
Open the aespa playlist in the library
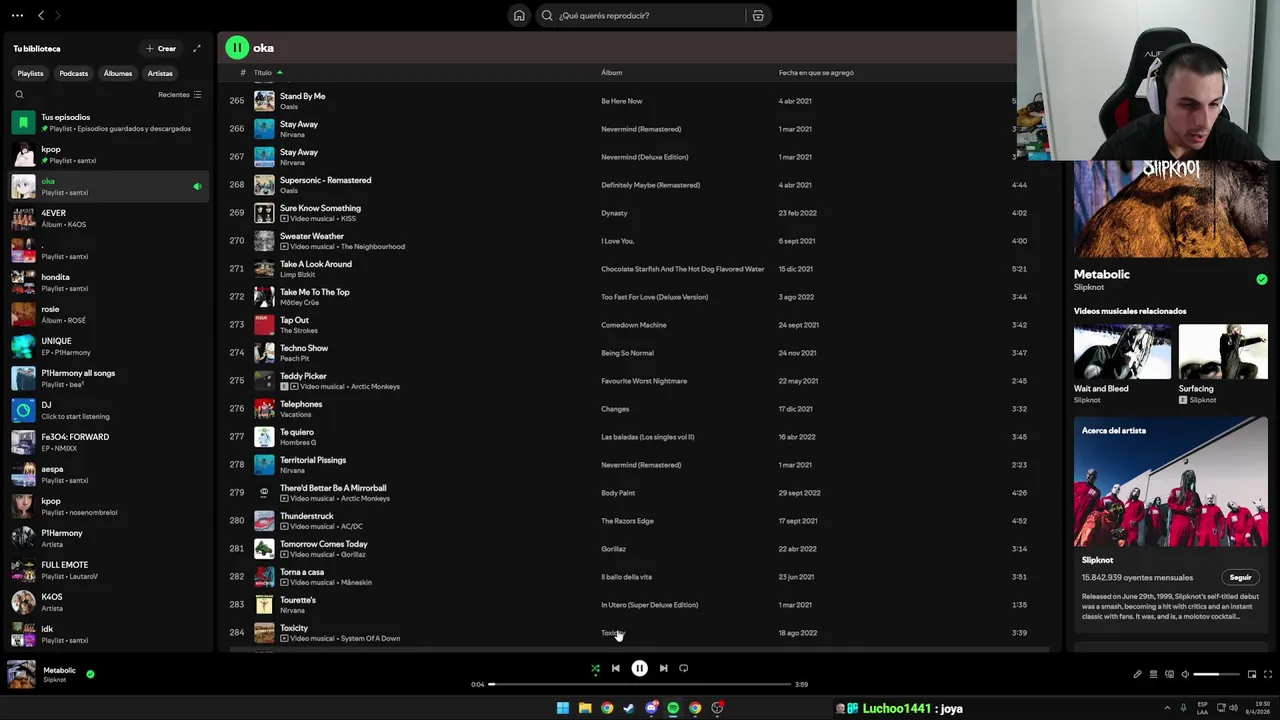(x=109, y=475)
